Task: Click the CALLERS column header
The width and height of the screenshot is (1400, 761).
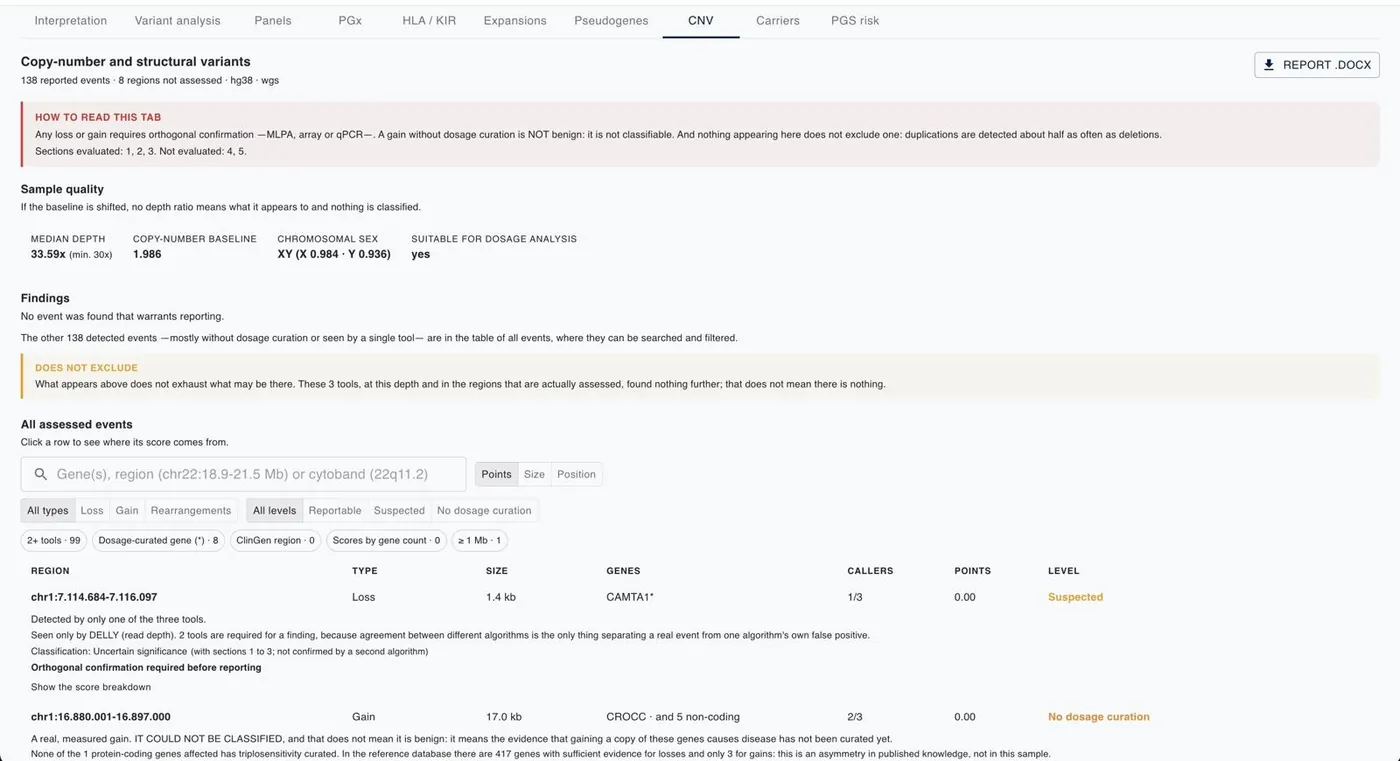Action: coord(870,571)
